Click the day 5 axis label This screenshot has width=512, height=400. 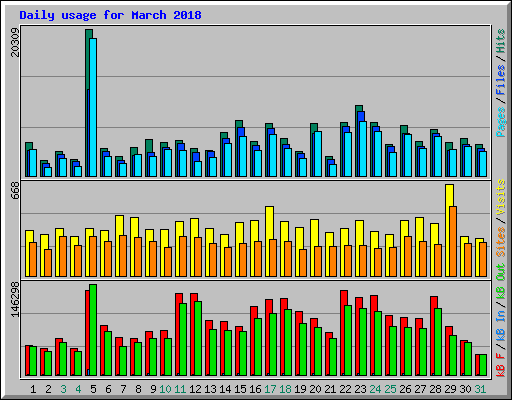[93, 389]
